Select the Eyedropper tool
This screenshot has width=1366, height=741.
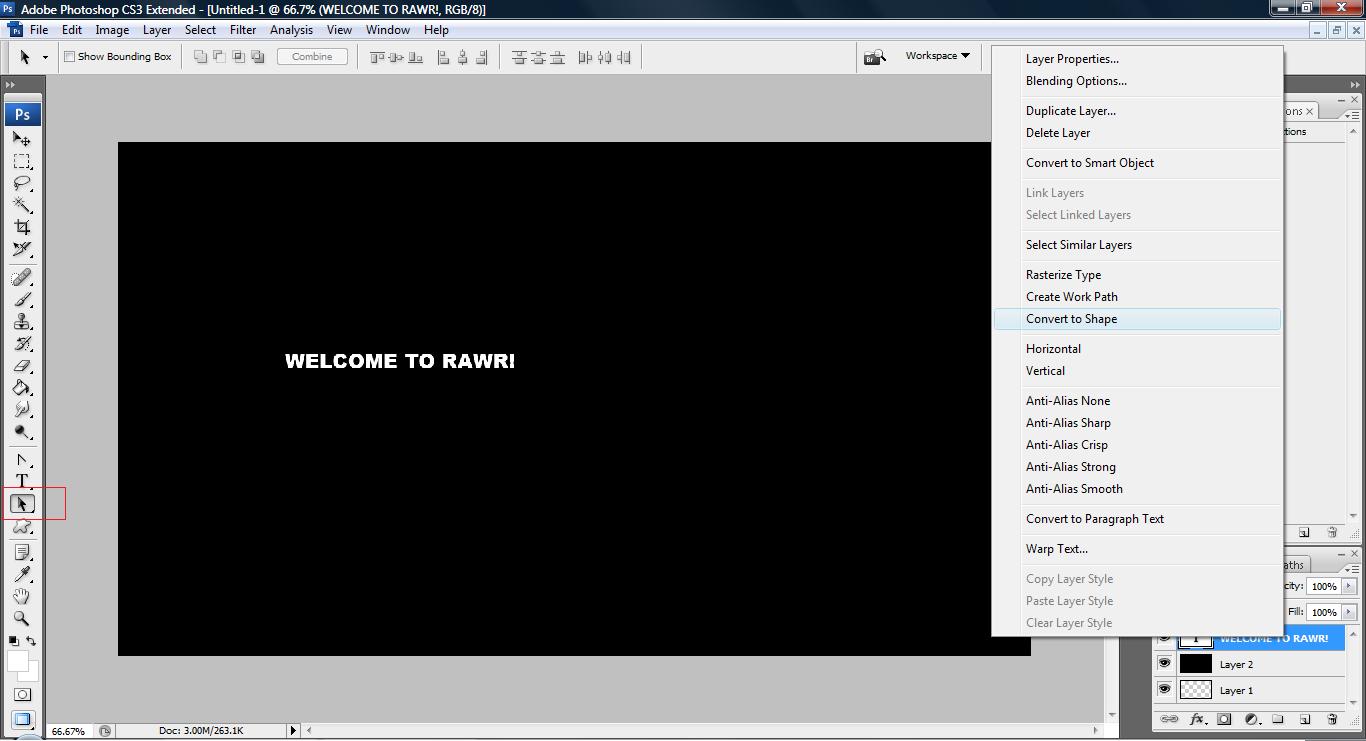pos(22,574)
